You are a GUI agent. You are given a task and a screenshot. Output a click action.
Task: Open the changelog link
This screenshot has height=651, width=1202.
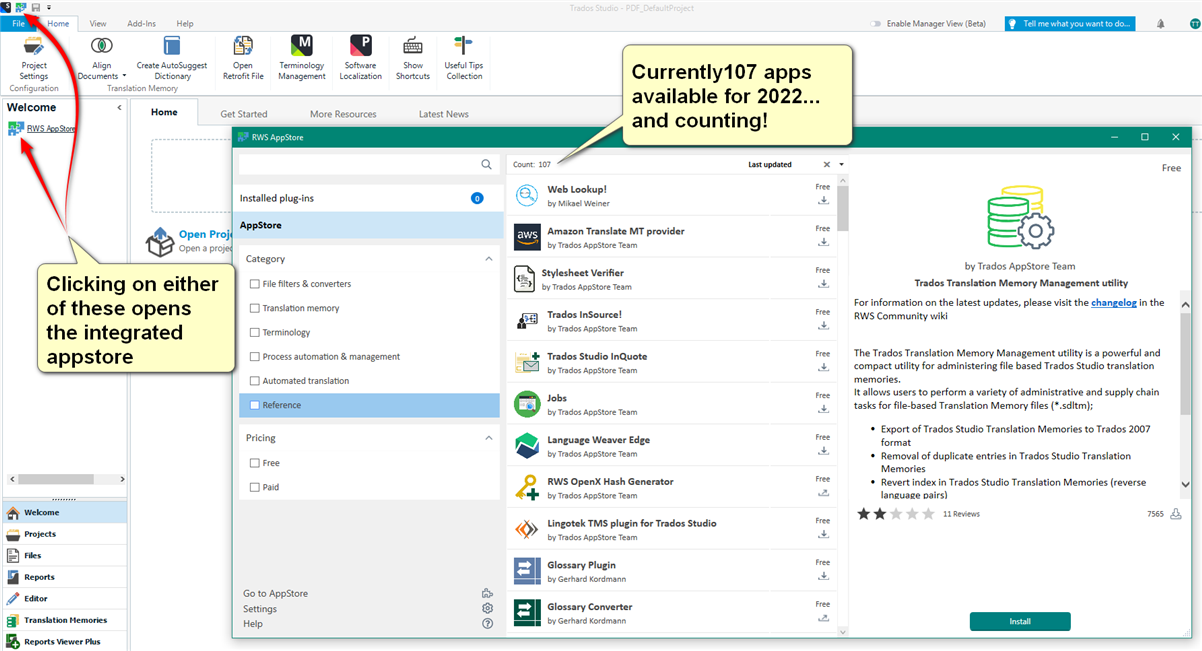tap(1114, 302)
